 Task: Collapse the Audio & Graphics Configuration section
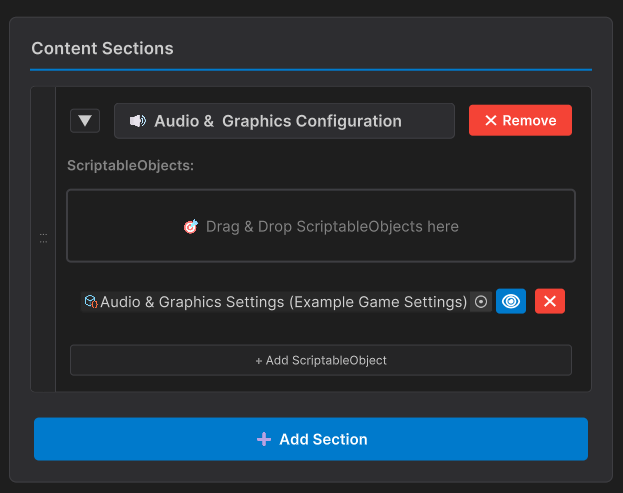(85, 121)
